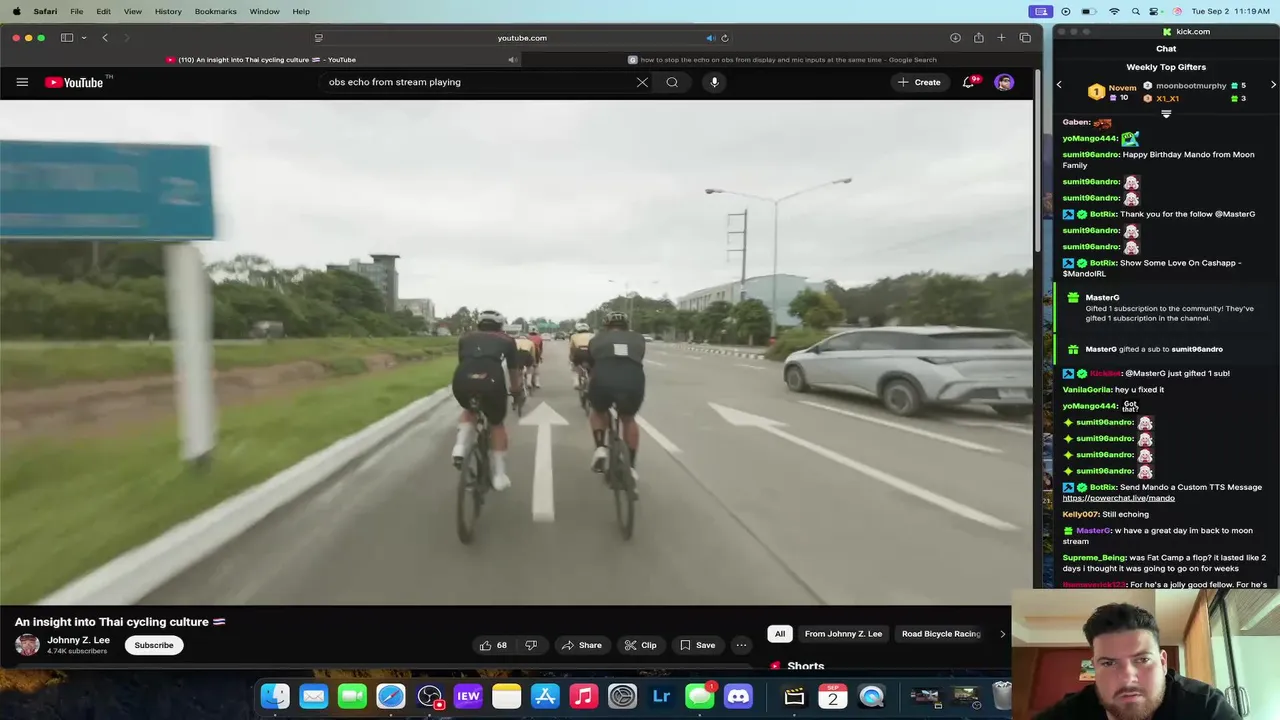This screenshot has height=720, width=1280.
Task: Subscribe to Johnny Z. Lee
Action: (x=154, y=645)
